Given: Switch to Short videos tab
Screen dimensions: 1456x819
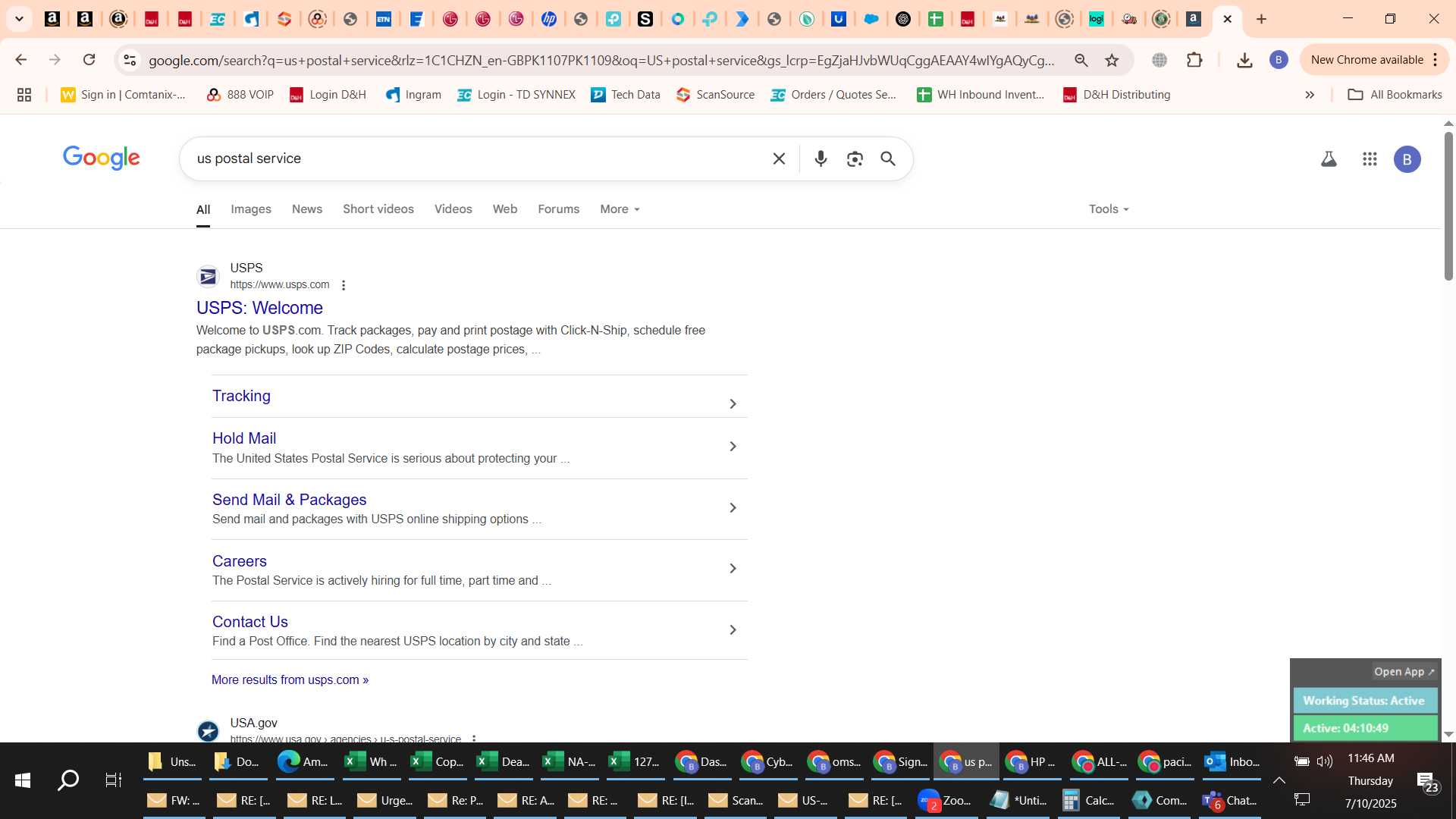Looking at the screenshot, I should (378, 209).
